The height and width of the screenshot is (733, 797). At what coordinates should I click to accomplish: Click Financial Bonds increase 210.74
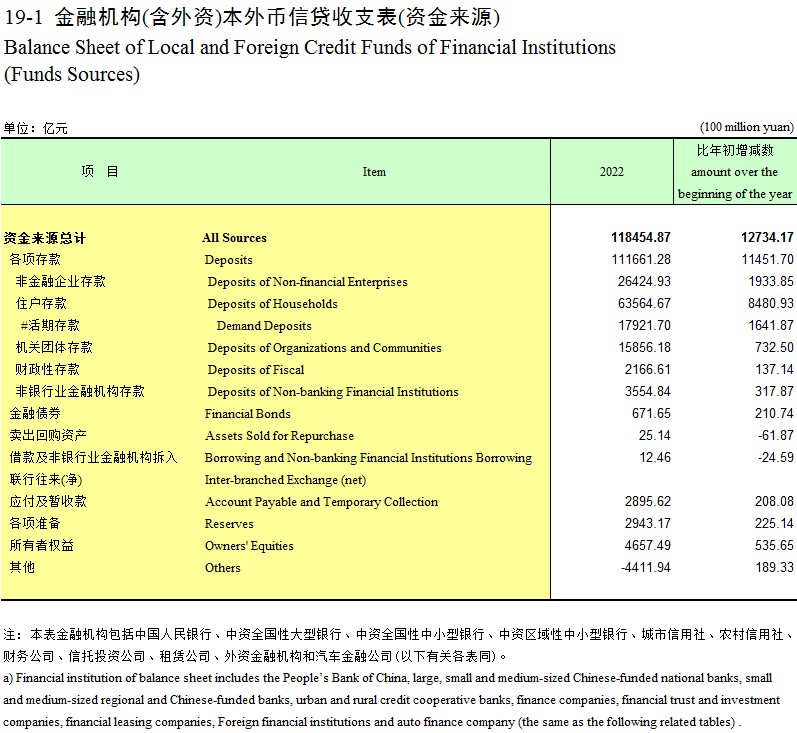(x=774, y=413)
